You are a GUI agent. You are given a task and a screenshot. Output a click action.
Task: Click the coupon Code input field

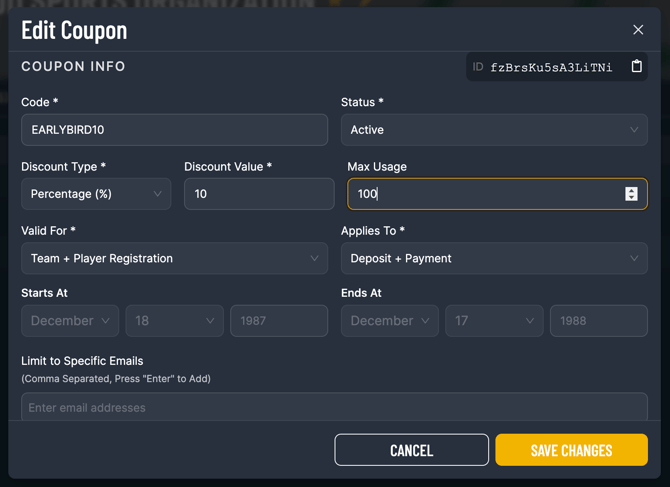(x=174, y=130)
